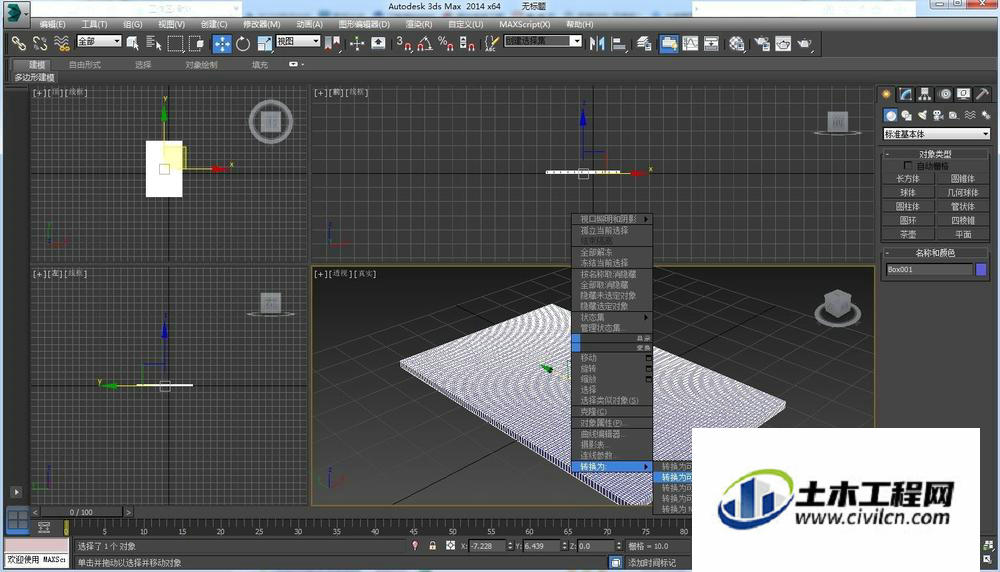This screenshot has height=572, width=1000.
Task: Activate the Select and Scale tool
Action: pos(265,43)
